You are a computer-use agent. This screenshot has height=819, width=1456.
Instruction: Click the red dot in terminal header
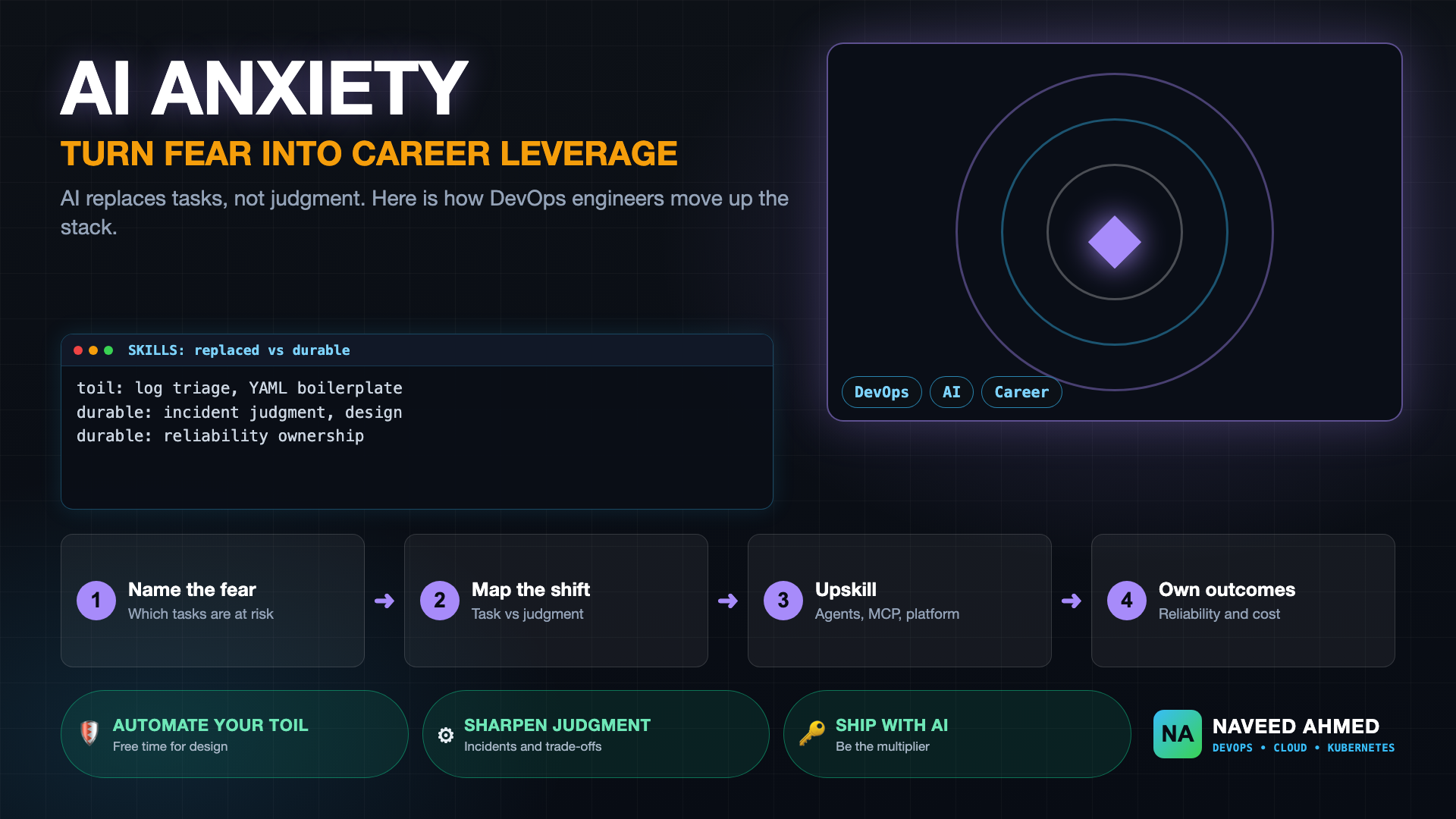click(78, 350)
